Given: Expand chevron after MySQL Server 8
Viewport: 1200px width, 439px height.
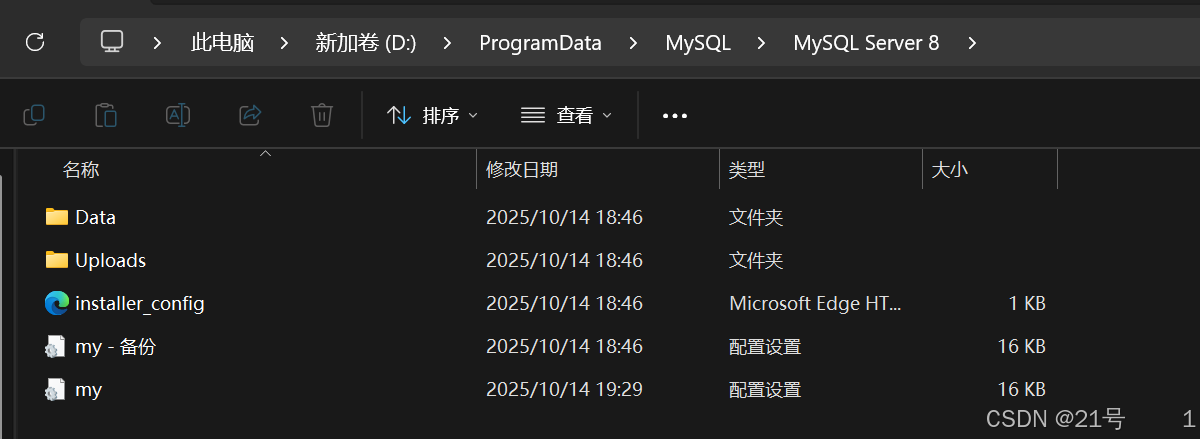Looking at the screenshot, I should tap(971, 43).
